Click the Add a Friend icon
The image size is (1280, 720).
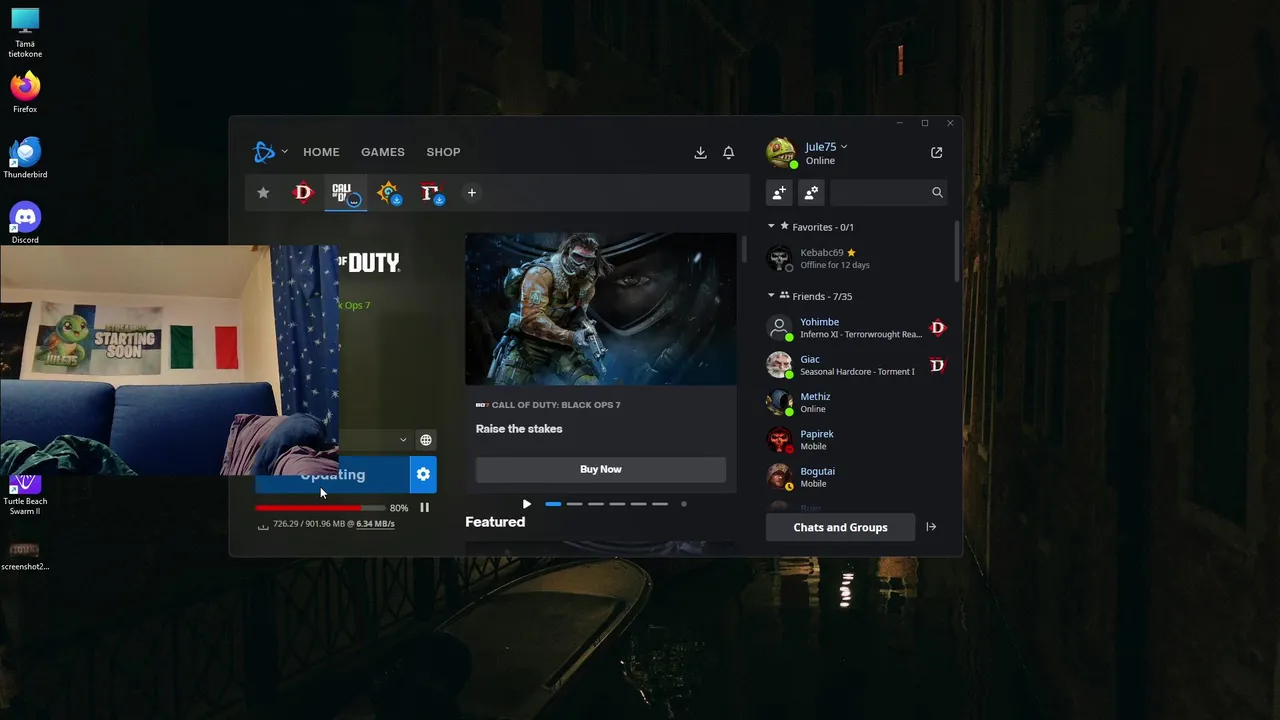click(x=779, y=192)
